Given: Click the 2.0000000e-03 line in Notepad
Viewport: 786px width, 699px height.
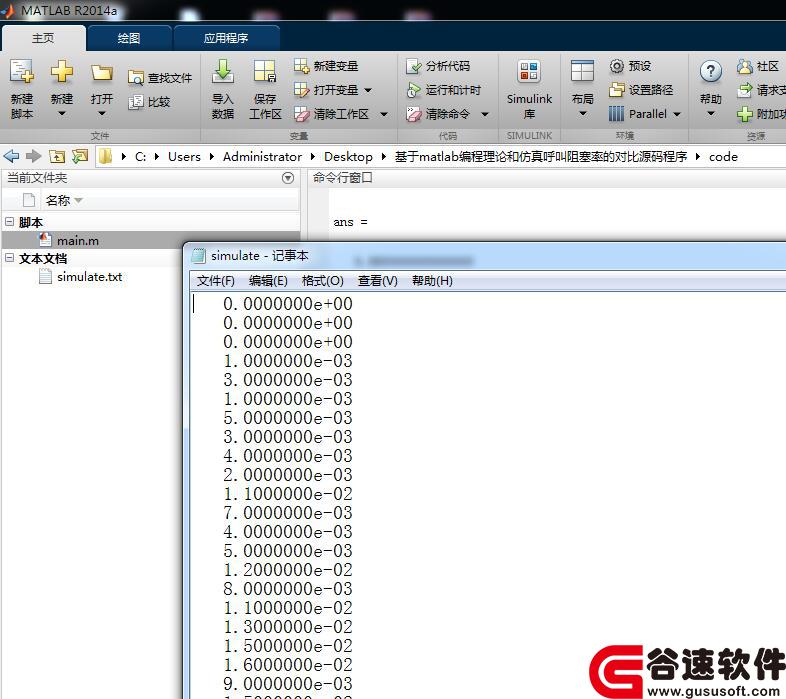Looking at the screenshot, I should click(x=288, y=474).
